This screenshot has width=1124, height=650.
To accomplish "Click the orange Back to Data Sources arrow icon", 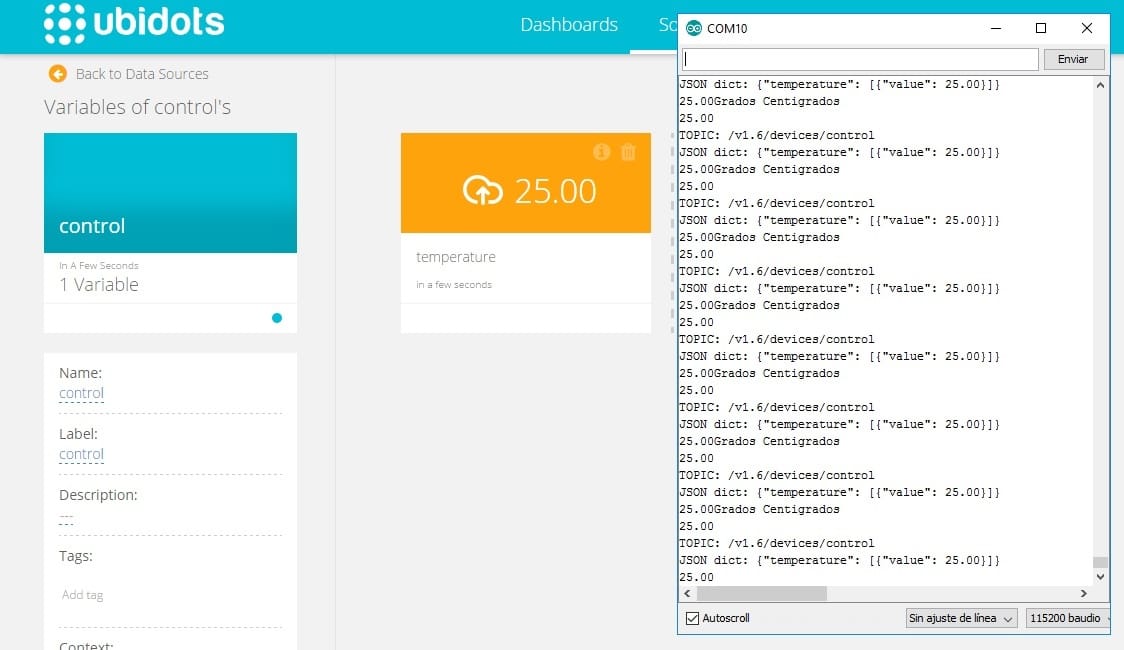I will pyautogui.click(x=57, y=74).
